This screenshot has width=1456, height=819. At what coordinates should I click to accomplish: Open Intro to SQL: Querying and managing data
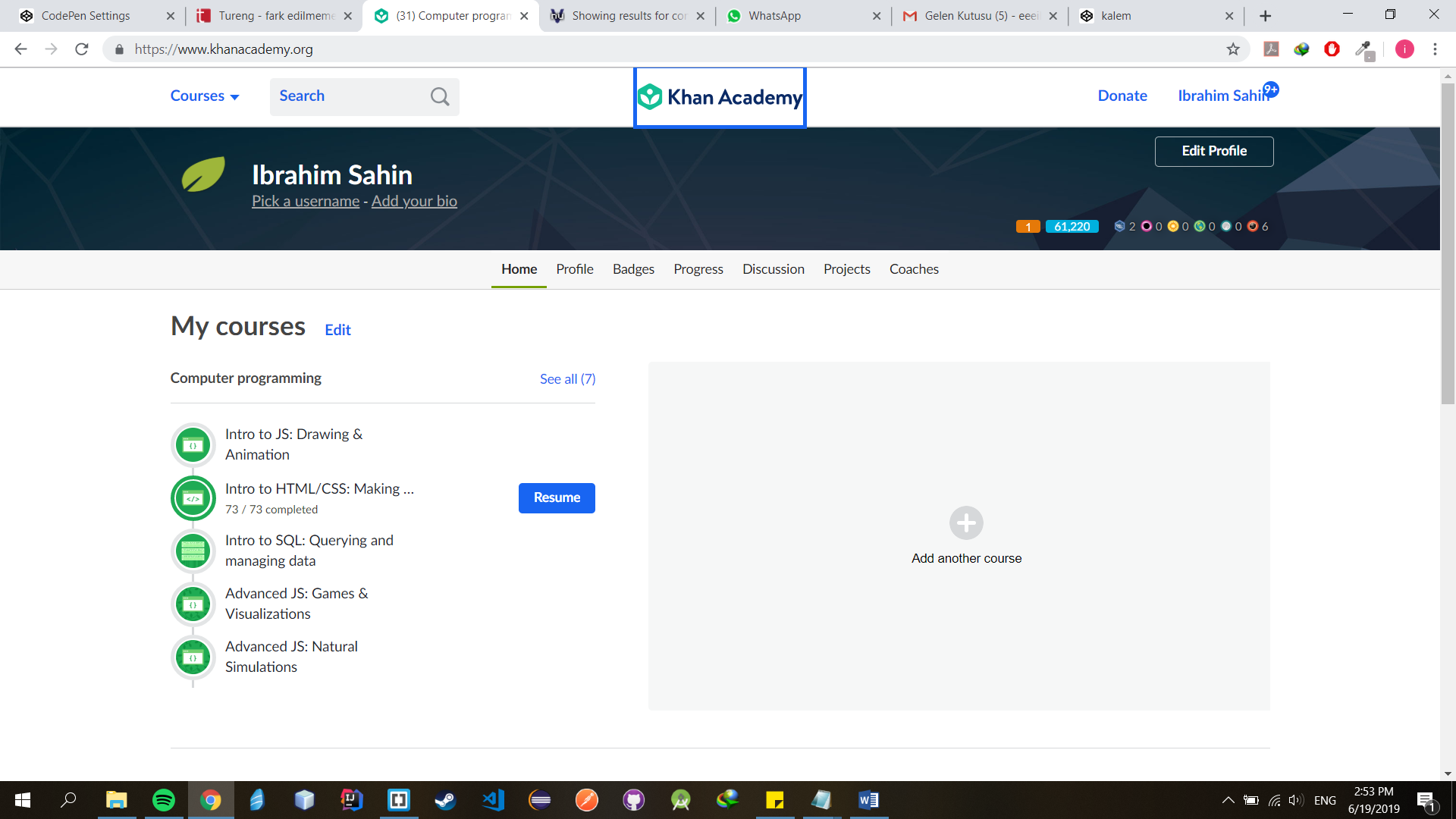tap(309, 551)
